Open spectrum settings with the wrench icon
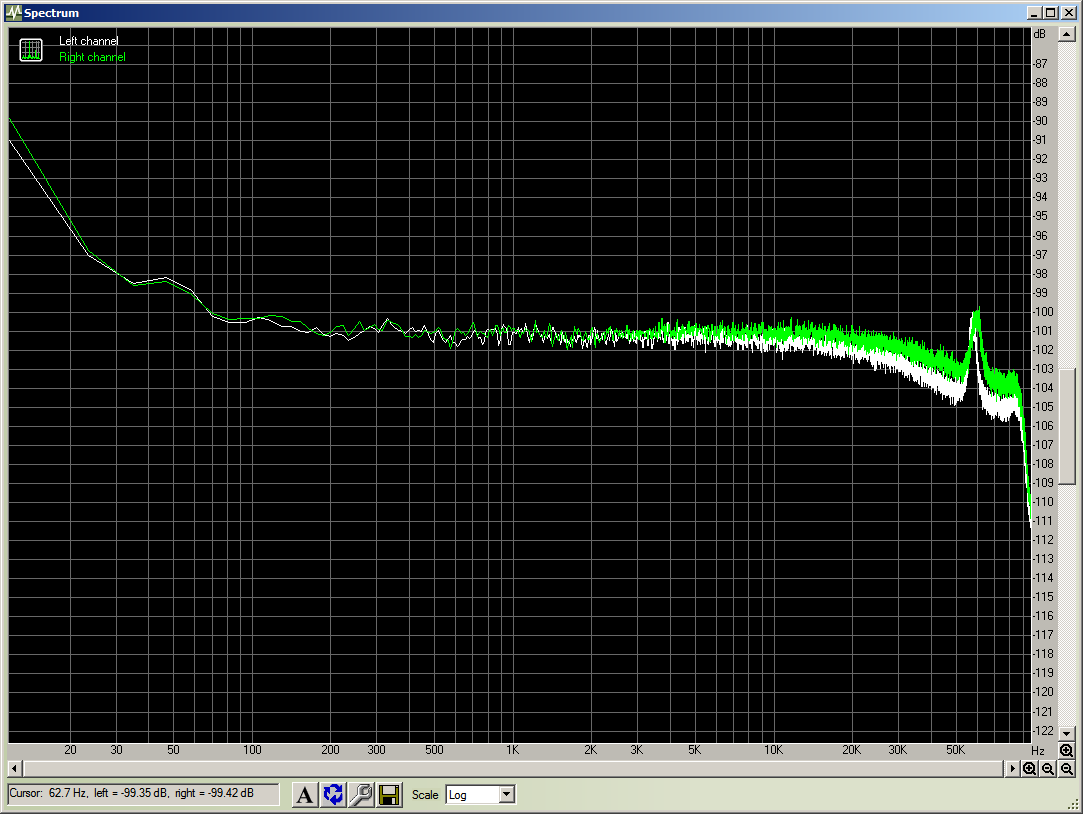Viewport: 1083px width, 814px height. point(361,795)
